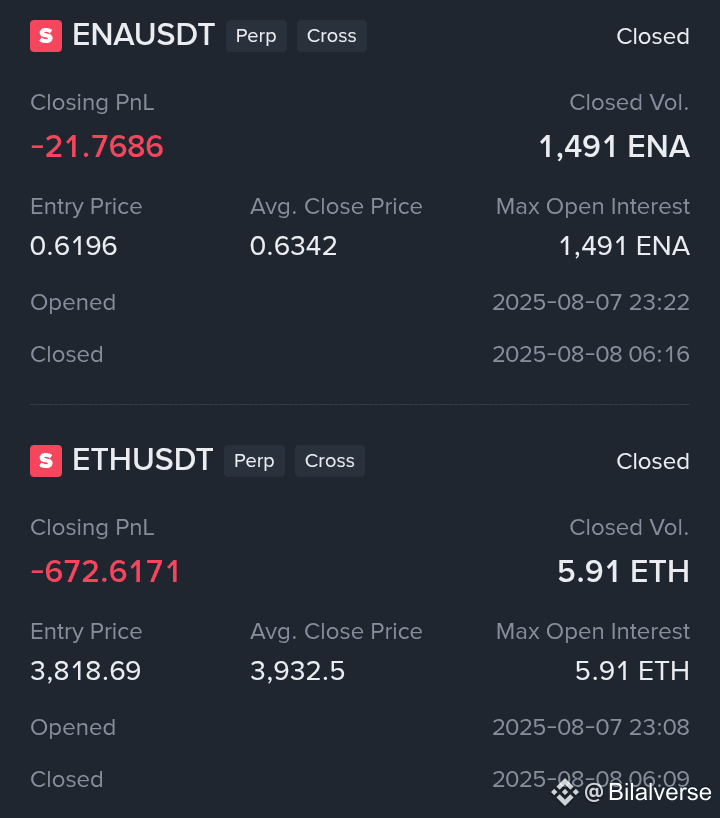
Task: Click the Perp tag next to ETHUSDT
Action: (254, 461)
